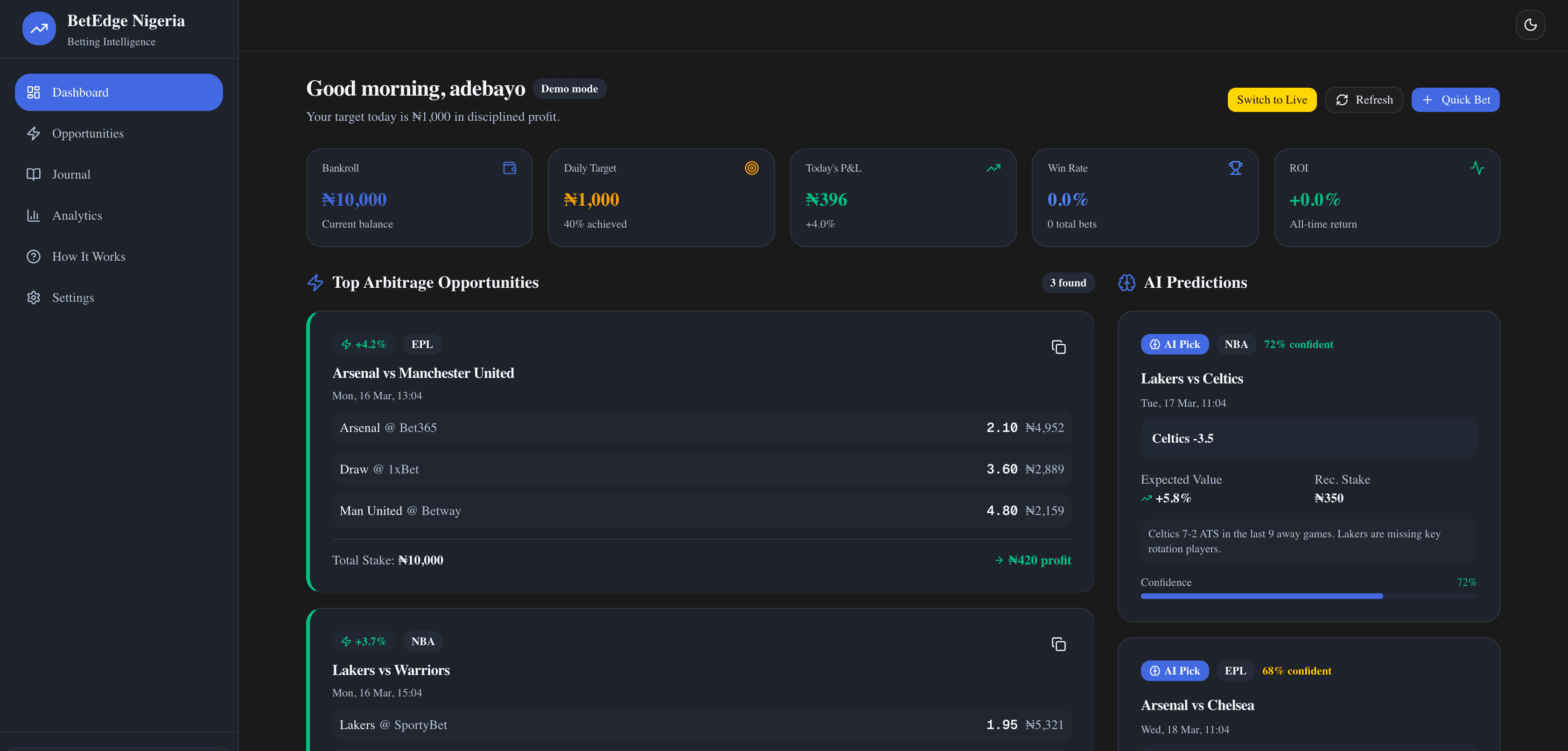Switch to Live mode
The width and height of the screenshot is (1568, 751).
pyautogui.click(x=1272, y=99)
